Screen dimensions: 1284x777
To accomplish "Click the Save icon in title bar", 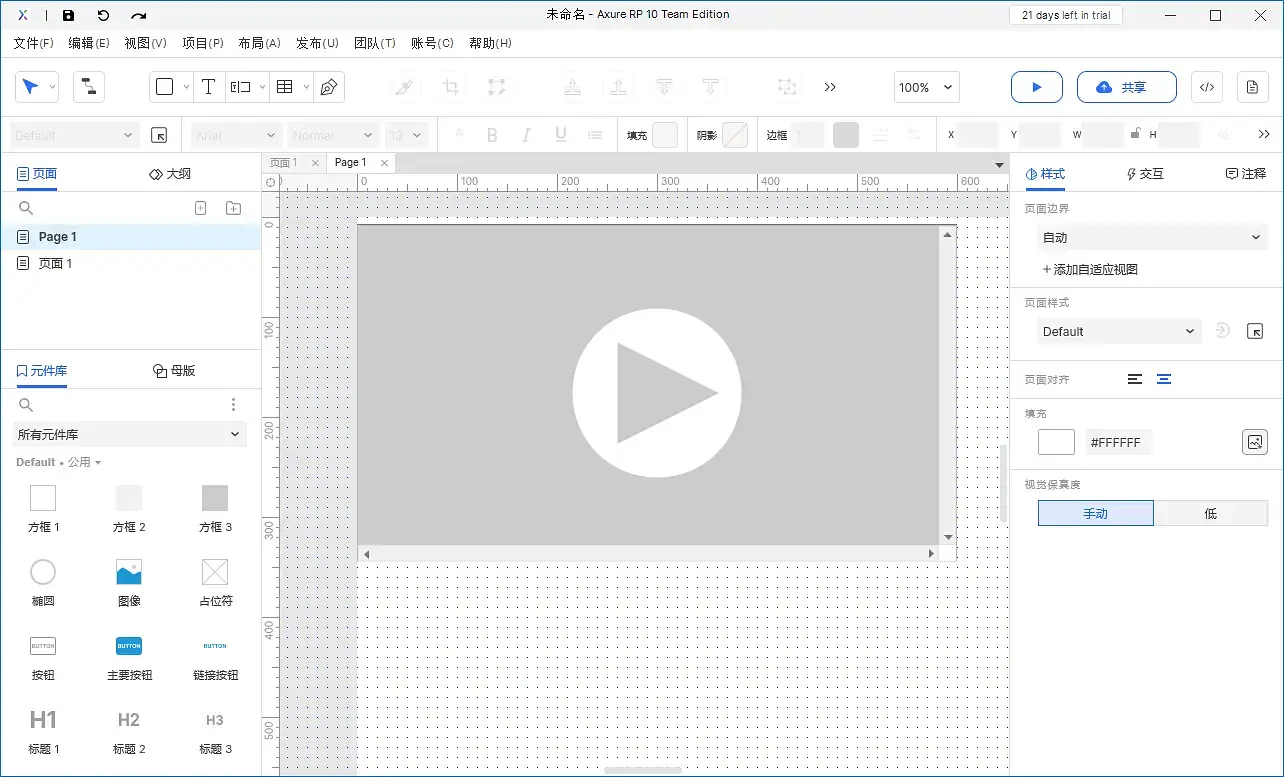I will [x=68, y=15].
